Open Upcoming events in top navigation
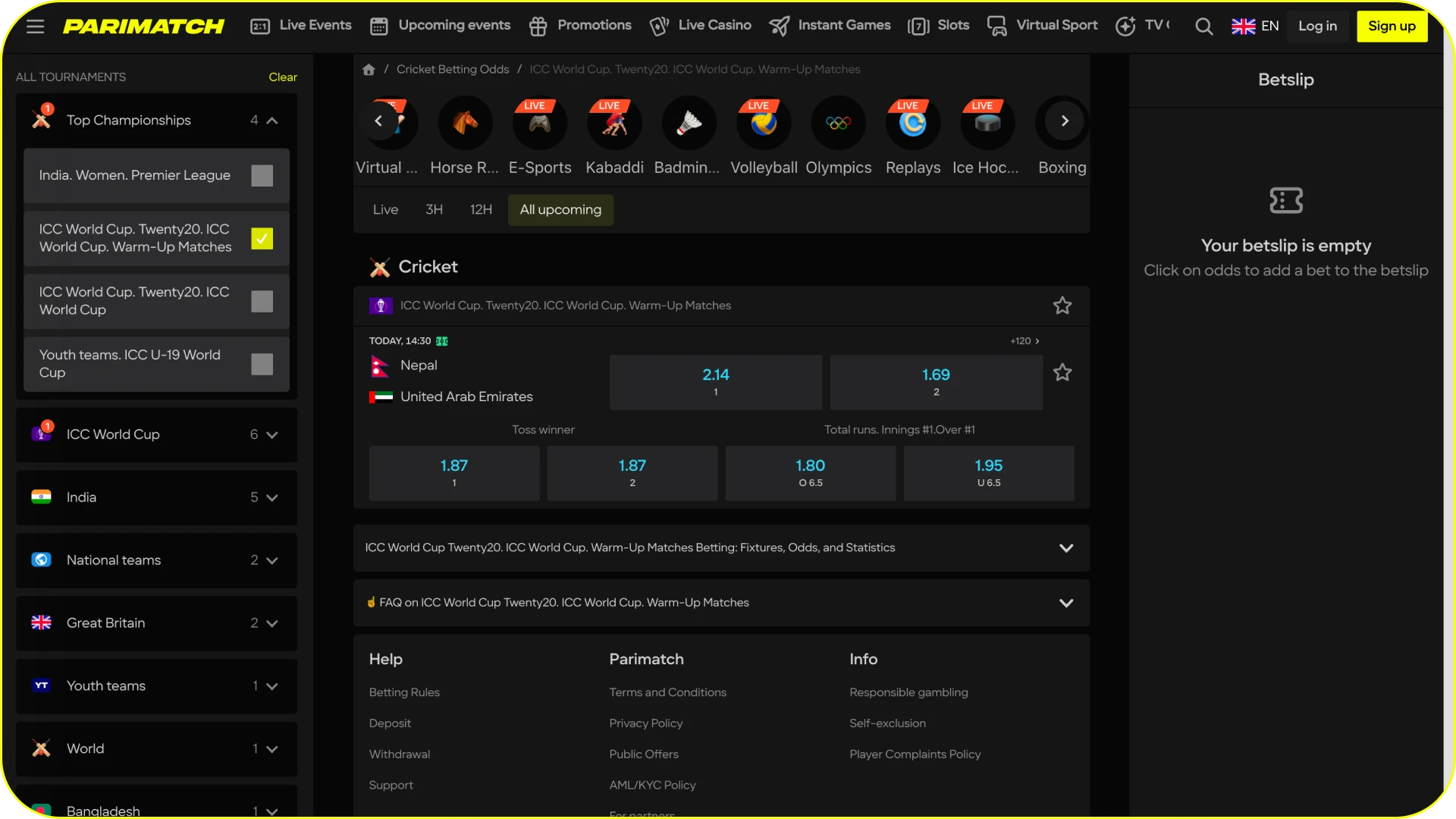Screen dimensions: 1456x819 coord(440,26)
